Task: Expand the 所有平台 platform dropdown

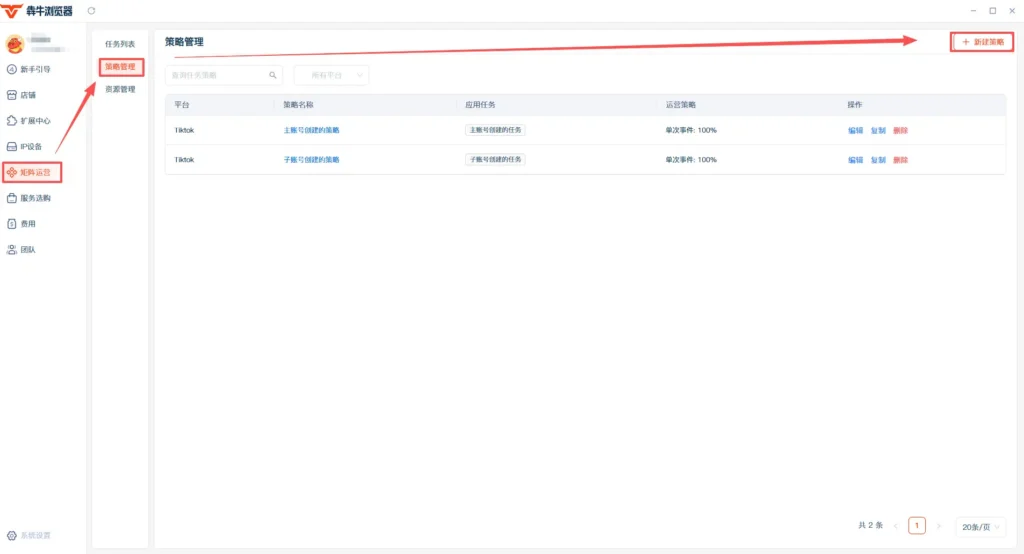Action: pyautogui.click(x=331, y=75)
